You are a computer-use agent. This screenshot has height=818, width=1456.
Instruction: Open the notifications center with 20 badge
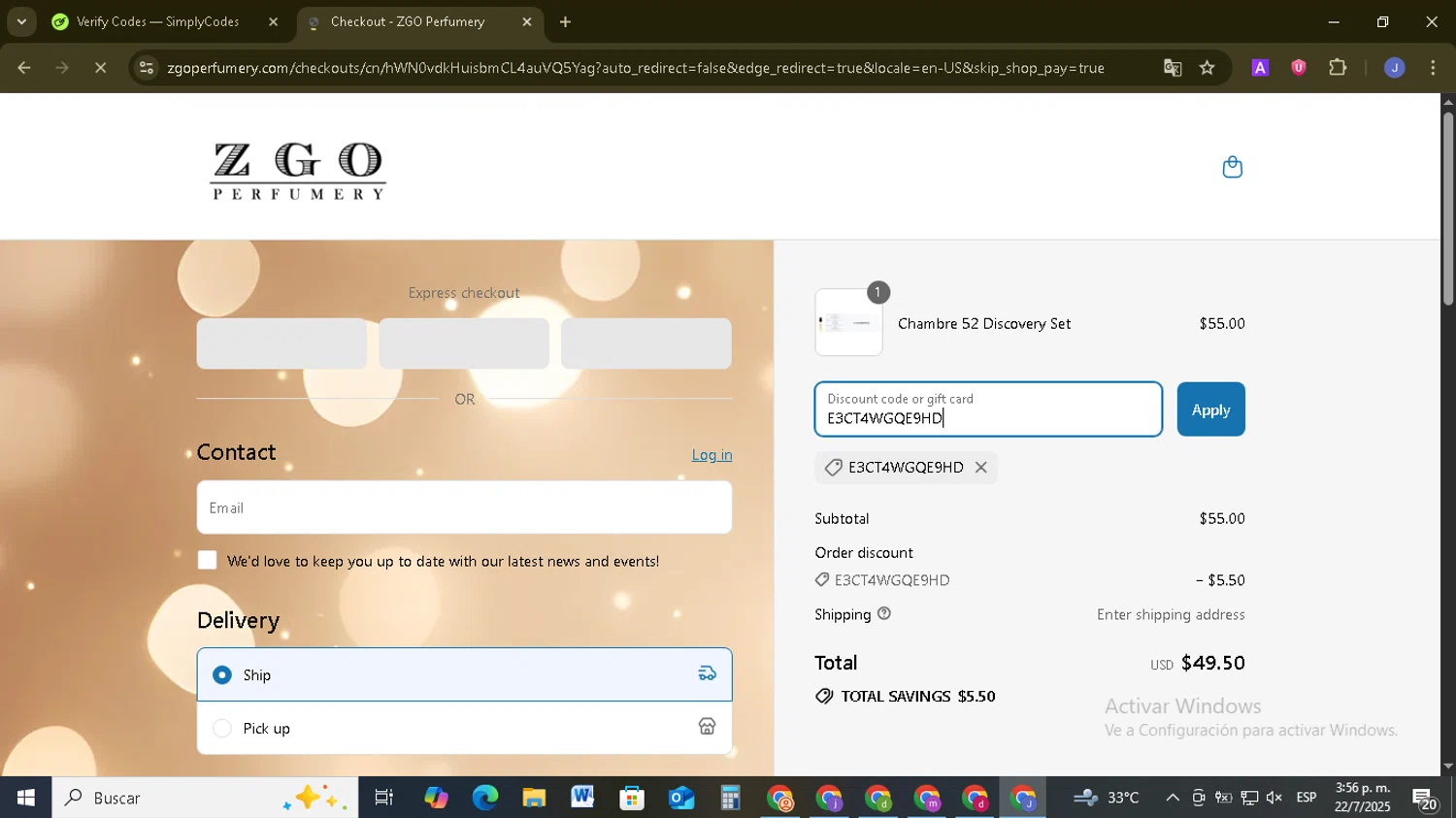1425,799
